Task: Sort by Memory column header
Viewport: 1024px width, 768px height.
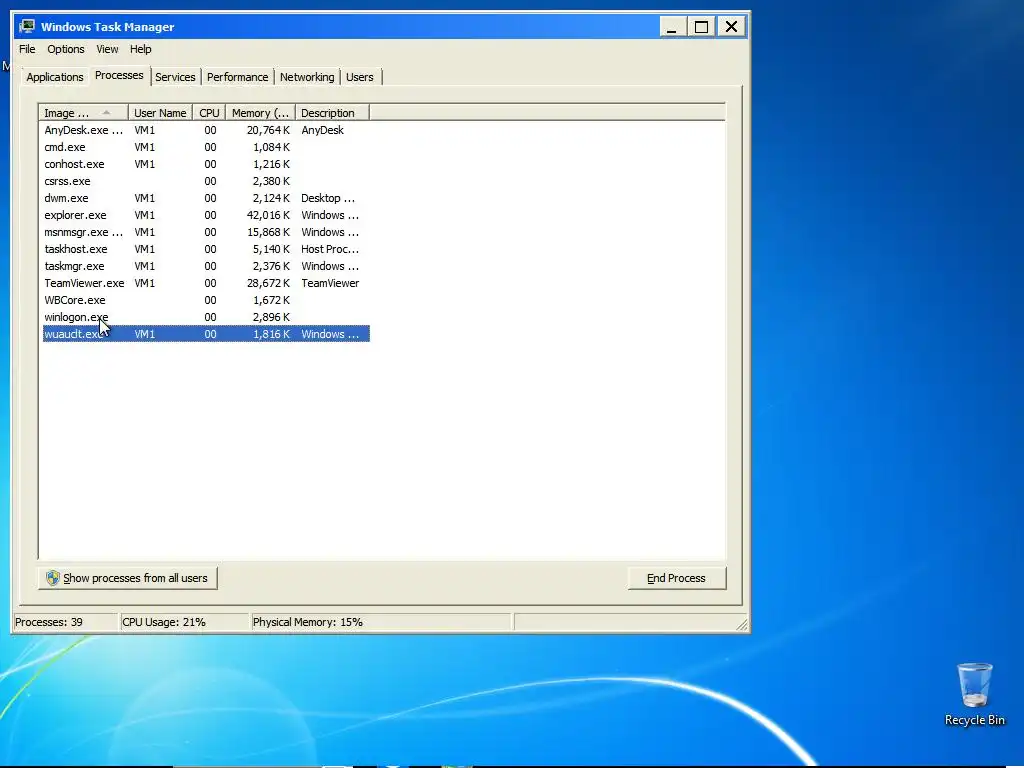Action: click(261, 113)
